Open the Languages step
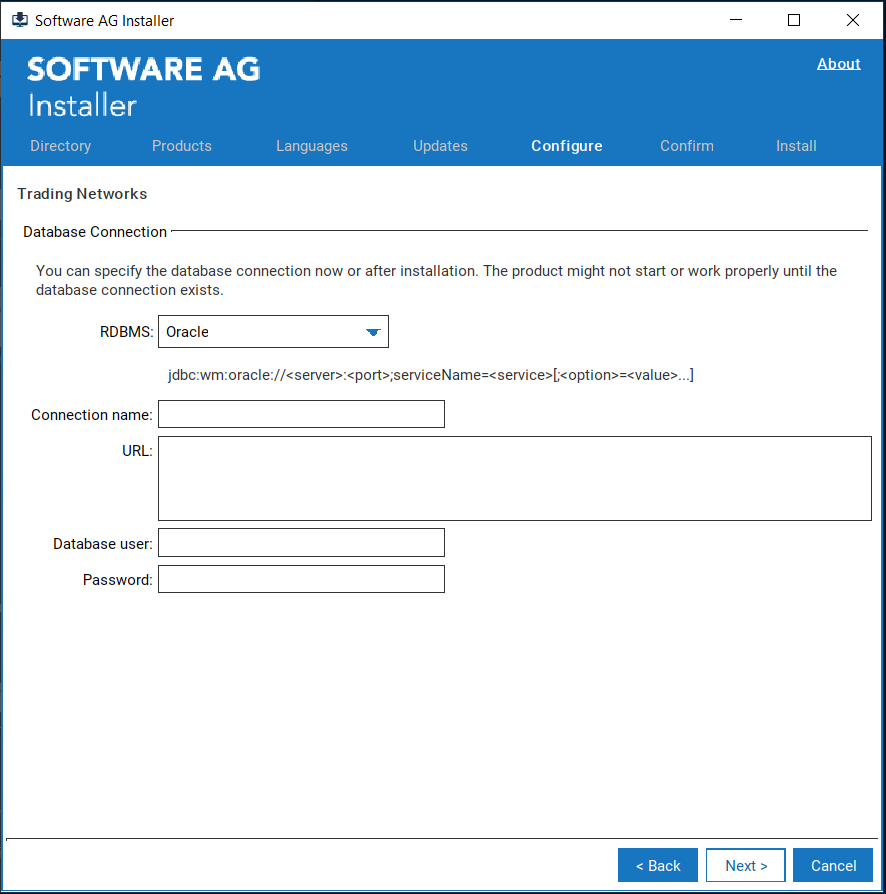This screenshot has width=886, height=894. tap(311, 146)
